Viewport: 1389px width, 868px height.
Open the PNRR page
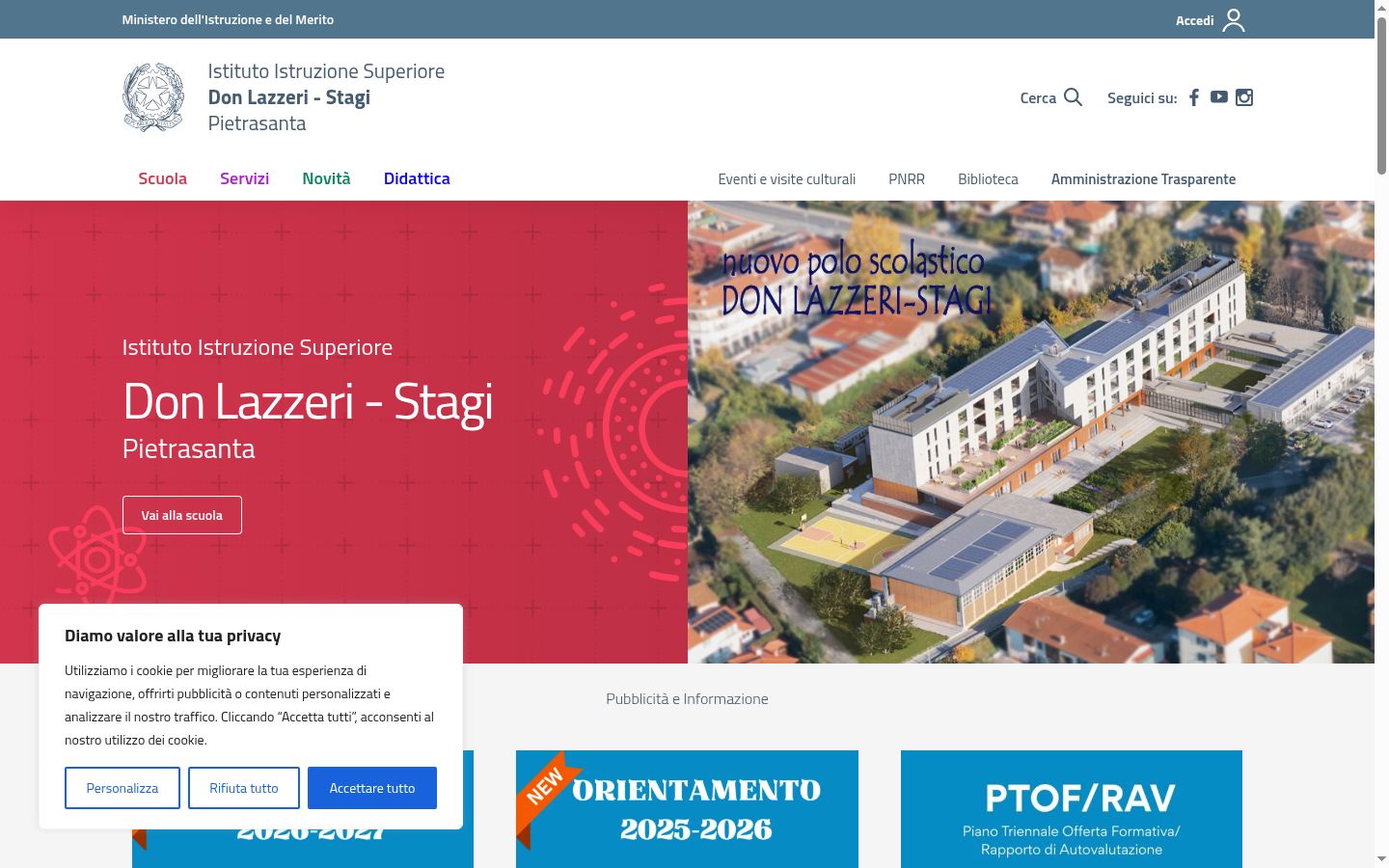tap(907, 179)
